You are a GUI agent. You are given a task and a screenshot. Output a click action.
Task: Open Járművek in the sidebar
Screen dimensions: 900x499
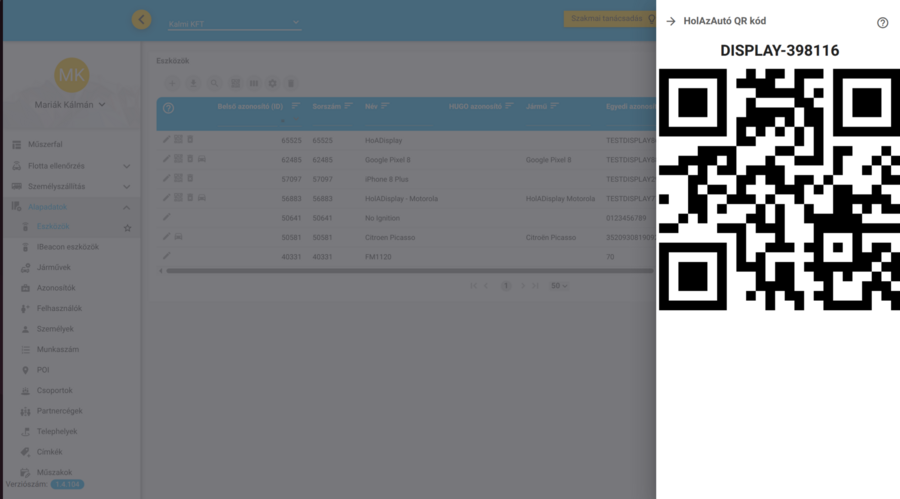[53, 268]
